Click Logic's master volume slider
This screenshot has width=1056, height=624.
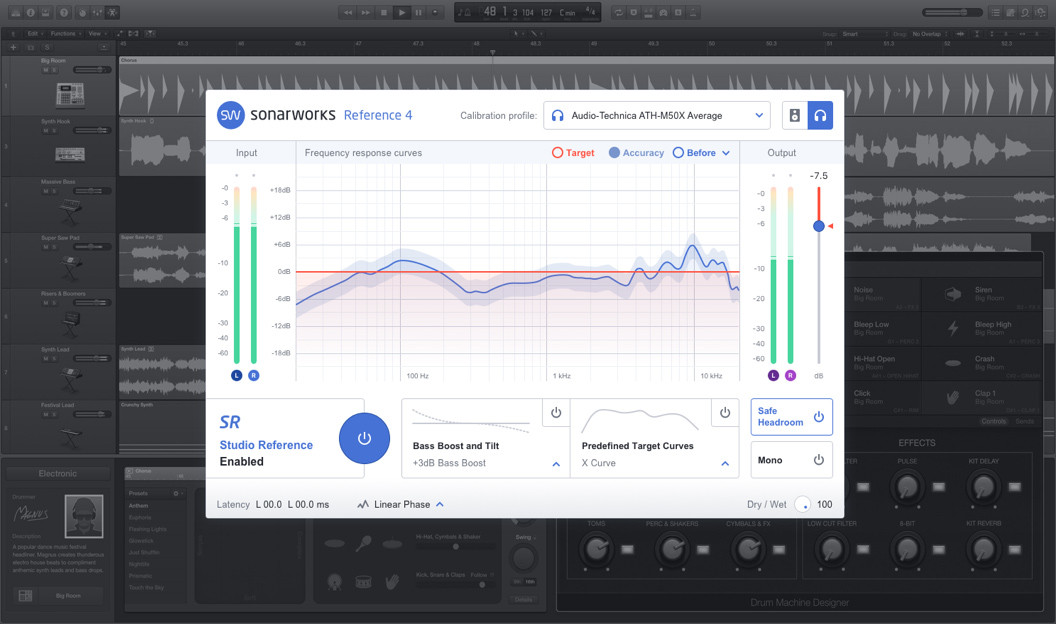pos(953,12)
